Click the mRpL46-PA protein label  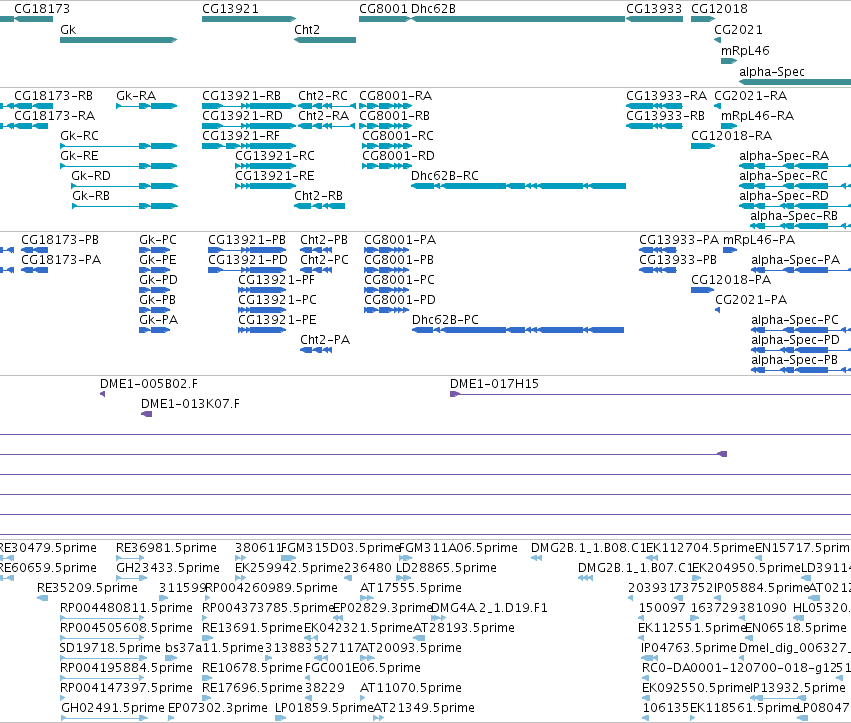[x=759, y=240]
